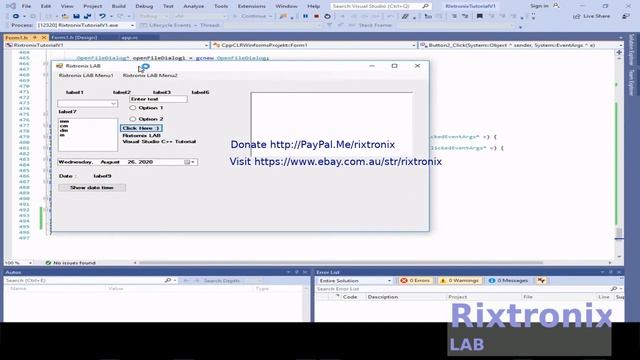Click the split editor icon above scrollbar

619,52
